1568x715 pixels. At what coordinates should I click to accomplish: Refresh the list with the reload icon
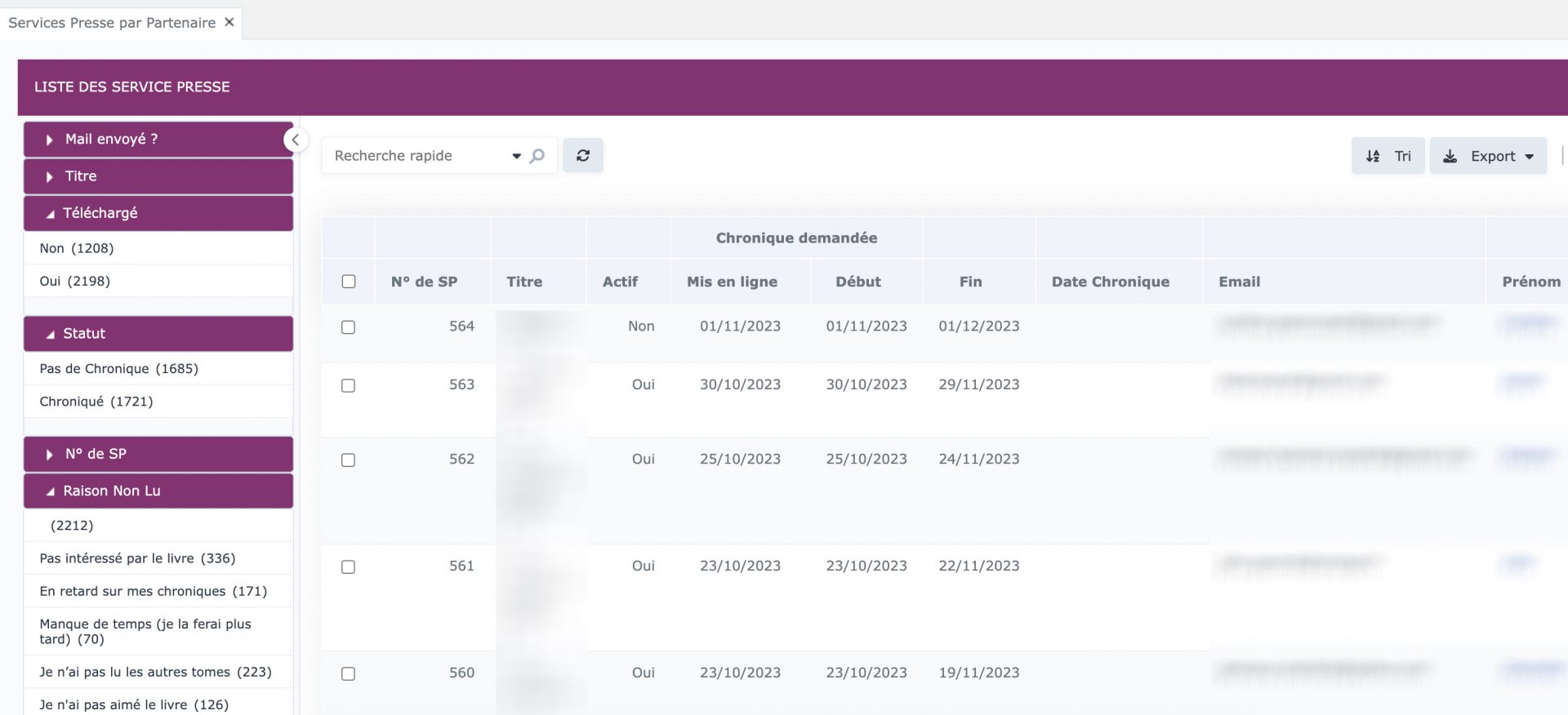[x=583, y=155]
